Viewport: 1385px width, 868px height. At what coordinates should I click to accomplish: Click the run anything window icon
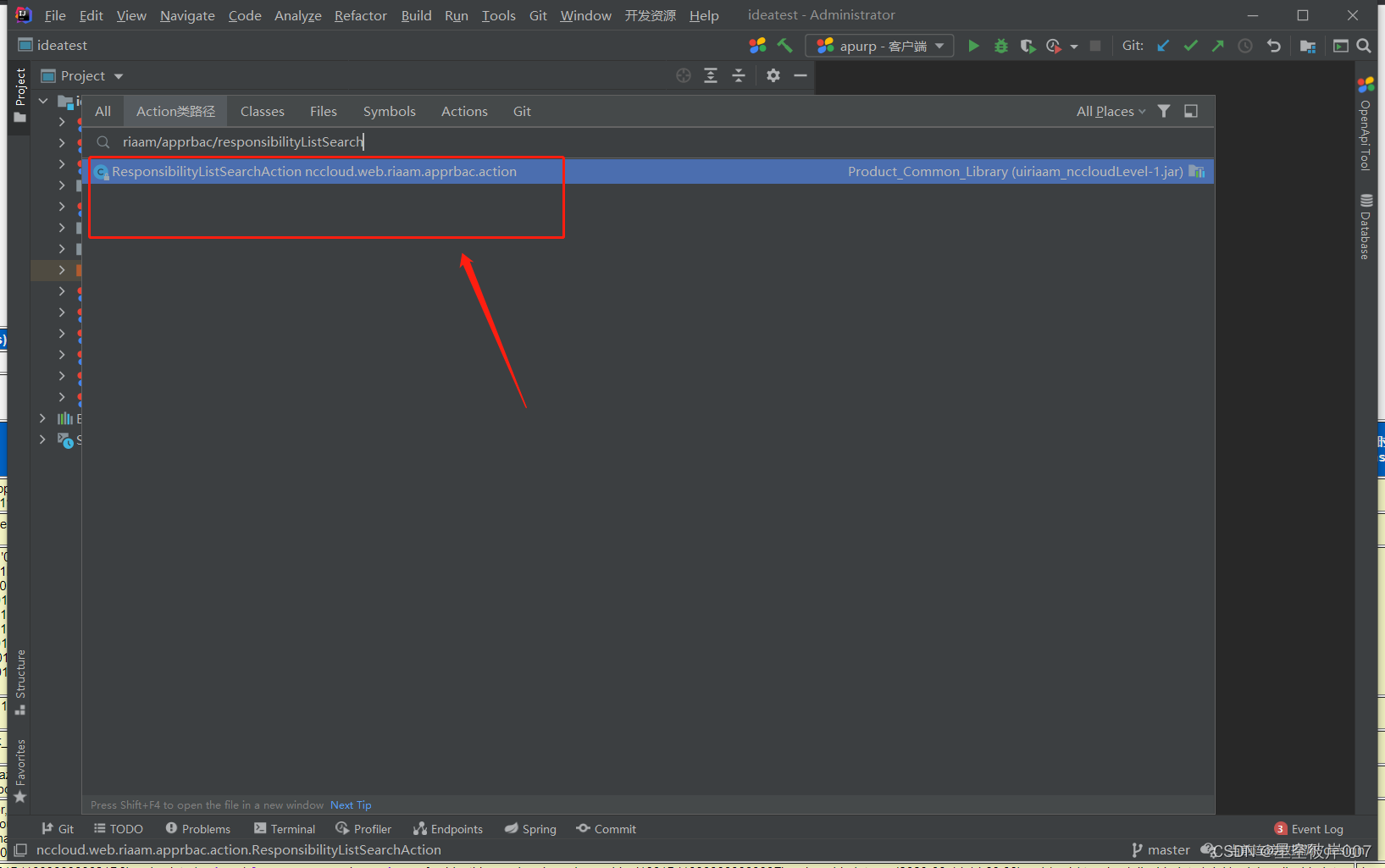click(1341, 46)
